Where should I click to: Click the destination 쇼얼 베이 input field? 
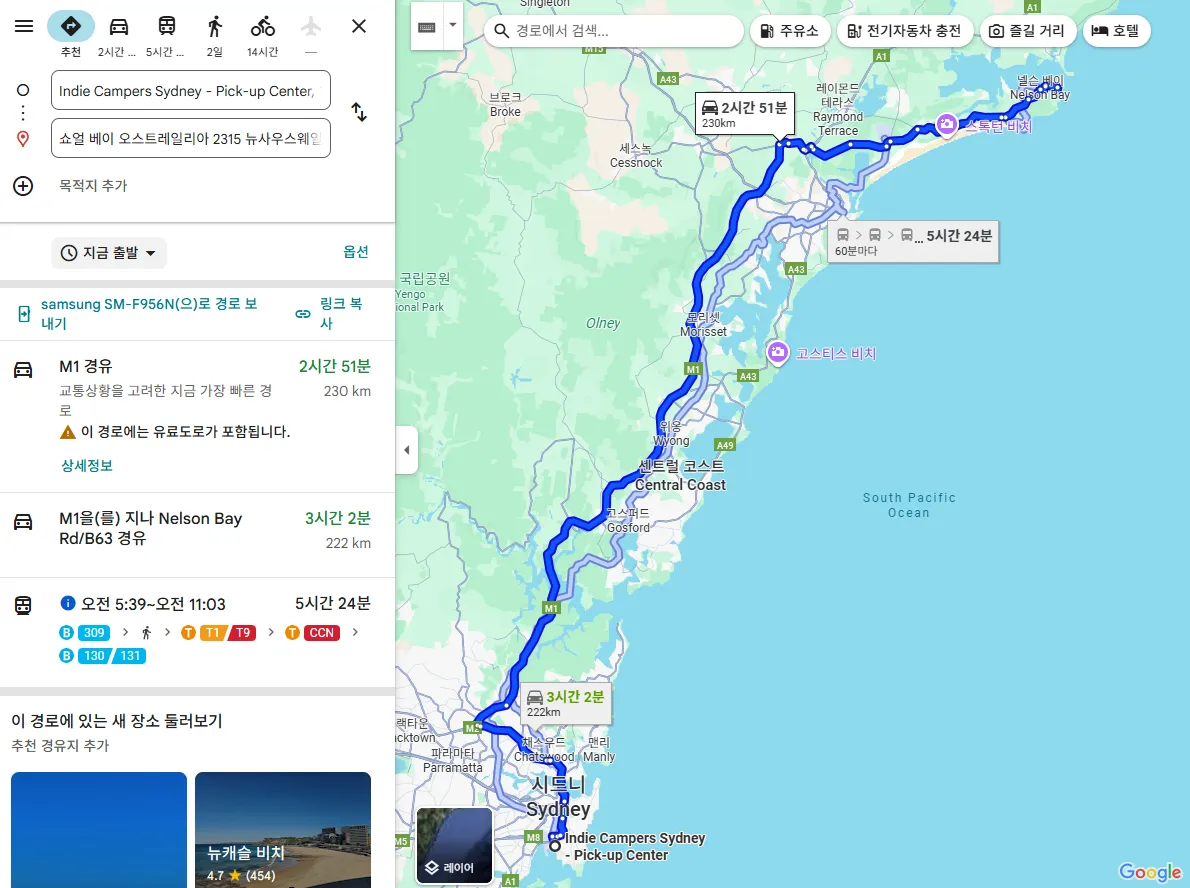click(x=190, y=138)
